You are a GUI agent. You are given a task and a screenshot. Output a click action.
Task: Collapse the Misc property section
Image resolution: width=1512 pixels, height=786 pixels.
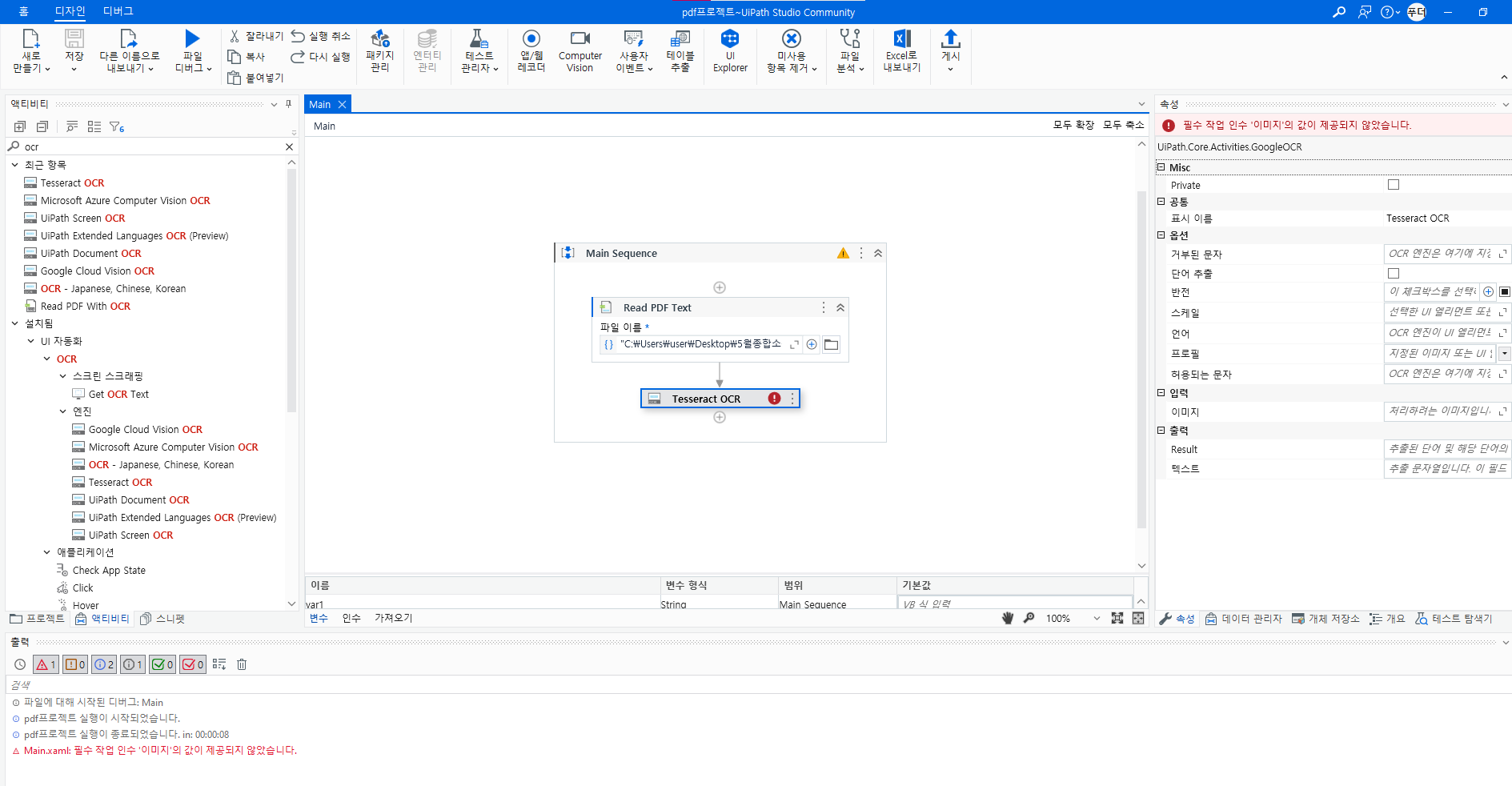[x=1161, y=167]
